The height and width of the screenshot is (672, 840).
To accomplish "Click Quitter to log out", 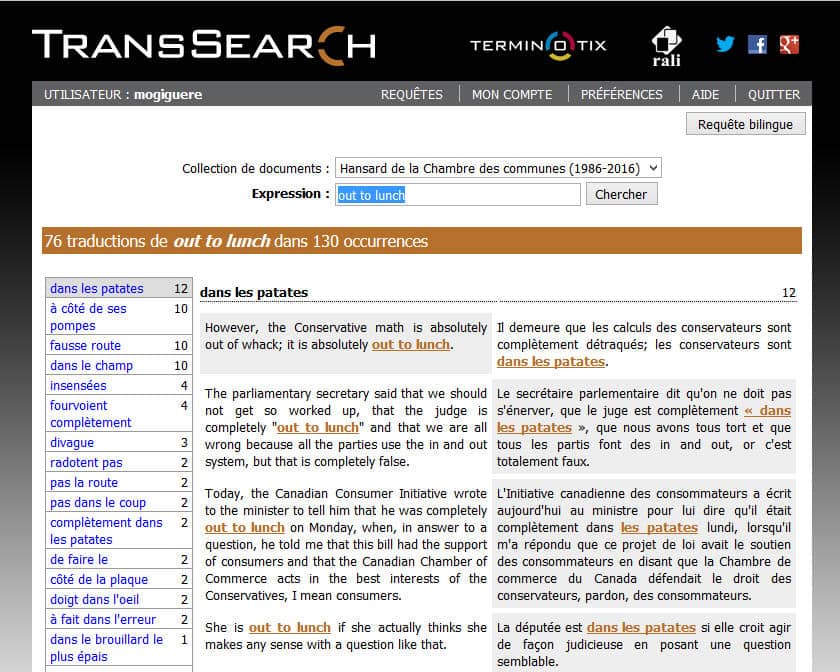I will pyautogui.click(x=774, y=94).
